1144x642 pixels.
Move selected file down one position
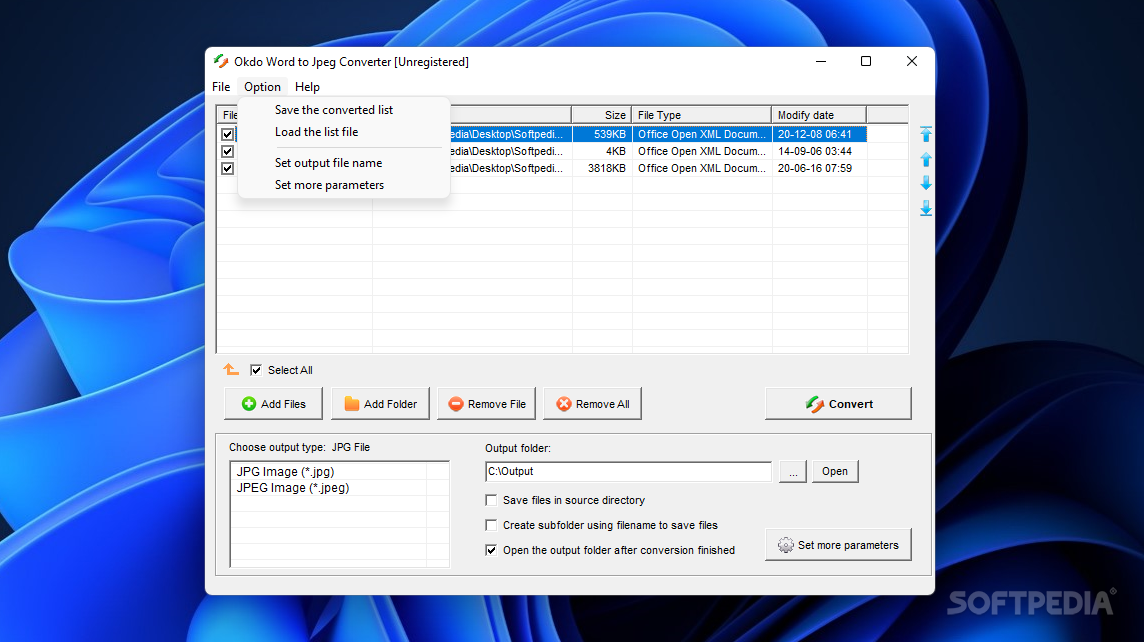click(x=926, y=183)
